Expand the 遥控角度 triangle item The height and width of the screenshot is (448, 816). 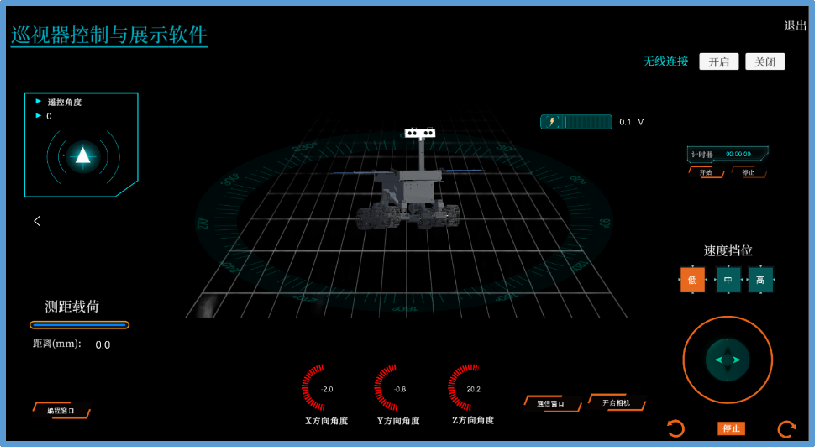[x=38, y=101]
